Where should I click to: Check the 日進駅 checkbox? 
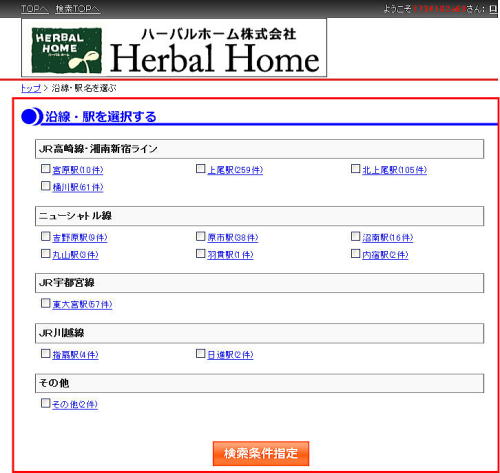tap(200, 354)
